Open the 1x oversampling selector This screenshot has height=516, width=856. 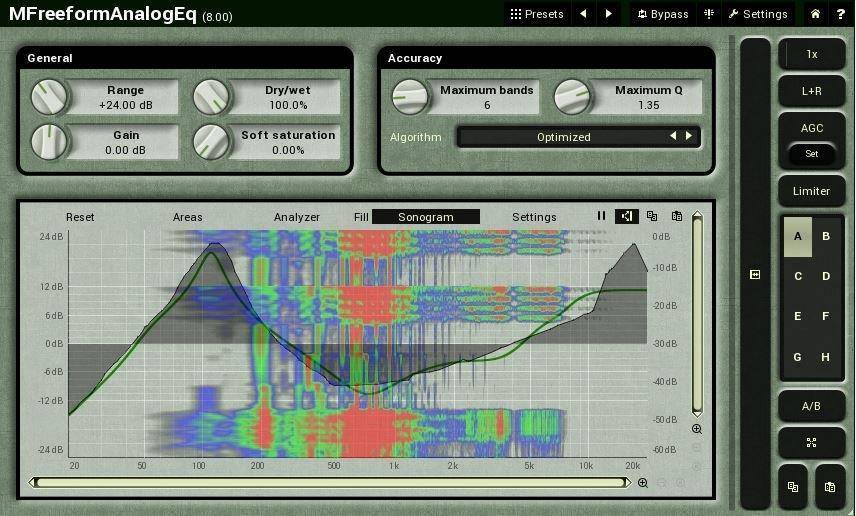pos(812,54)
